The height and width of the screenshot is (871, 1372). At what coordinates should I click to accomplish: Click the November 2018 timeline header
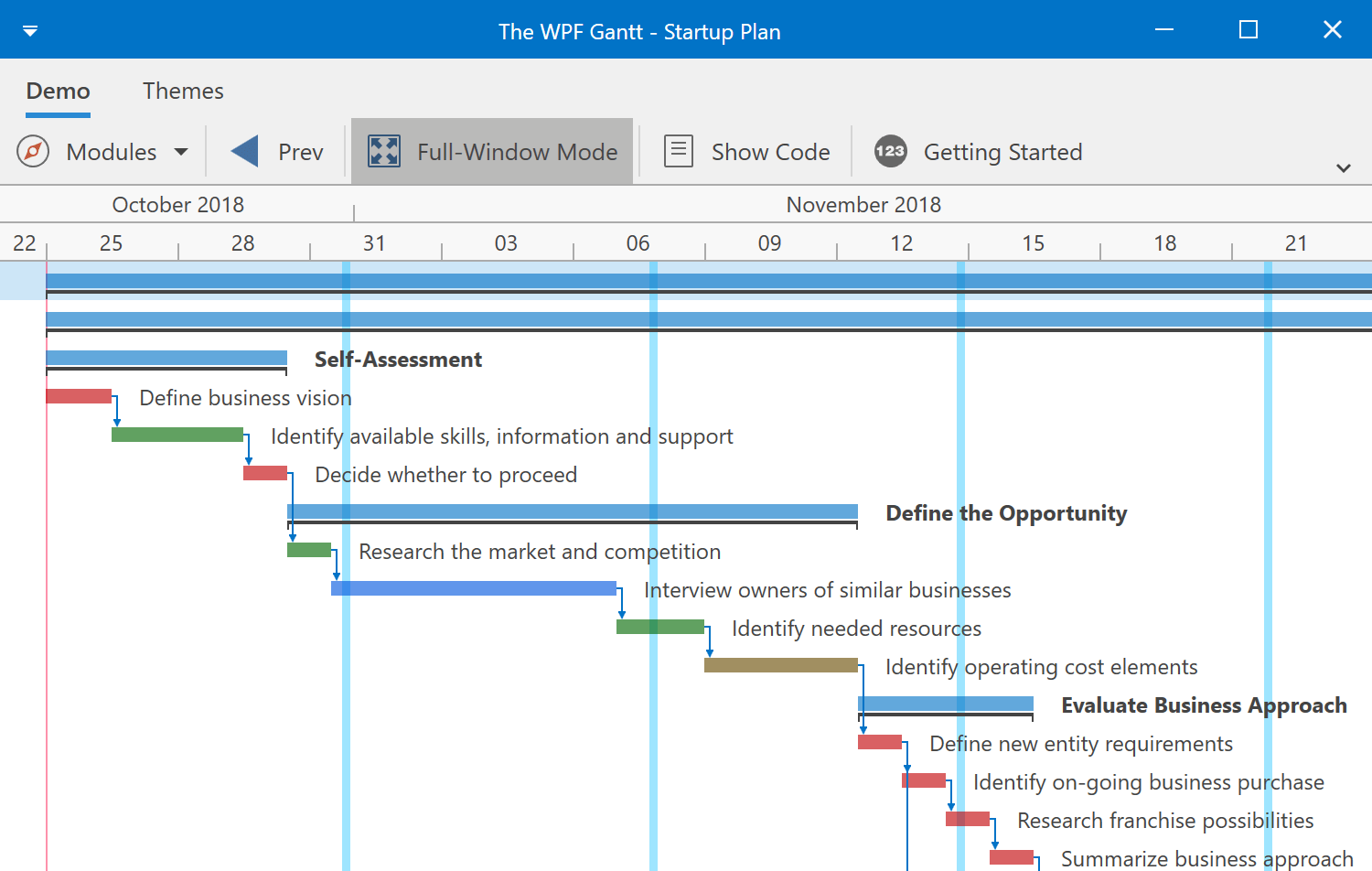coord(863,204)
